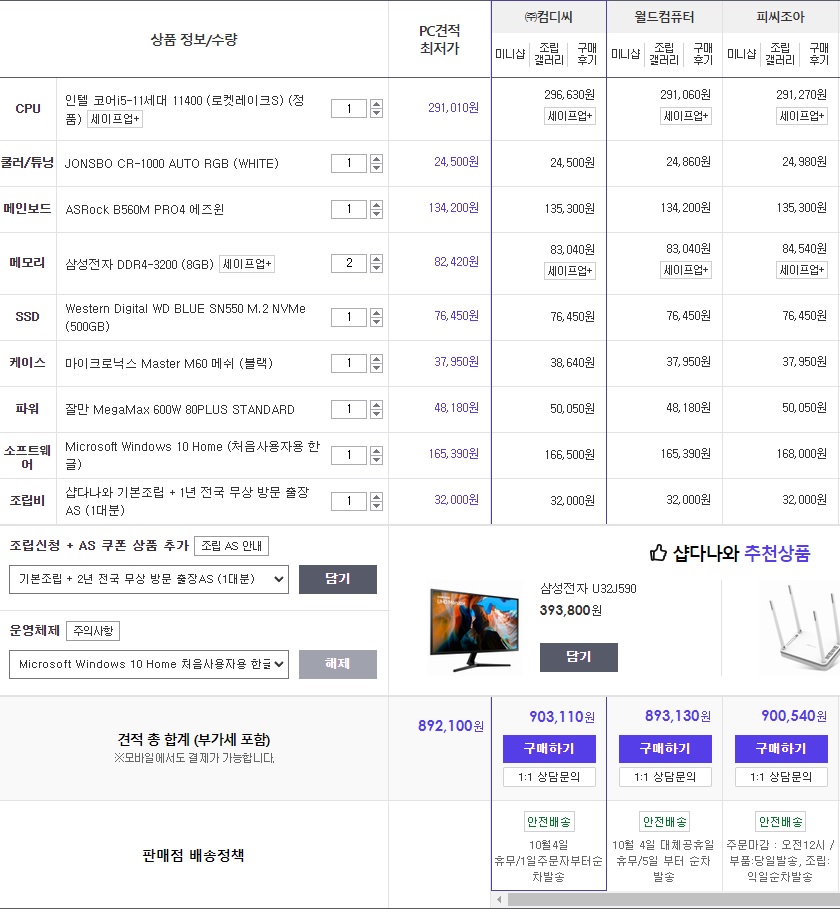This screenshot has width=840, height=916.
Task: Open 미니샵 under ㈜컴디씨
Action: [x=510, y=54]
